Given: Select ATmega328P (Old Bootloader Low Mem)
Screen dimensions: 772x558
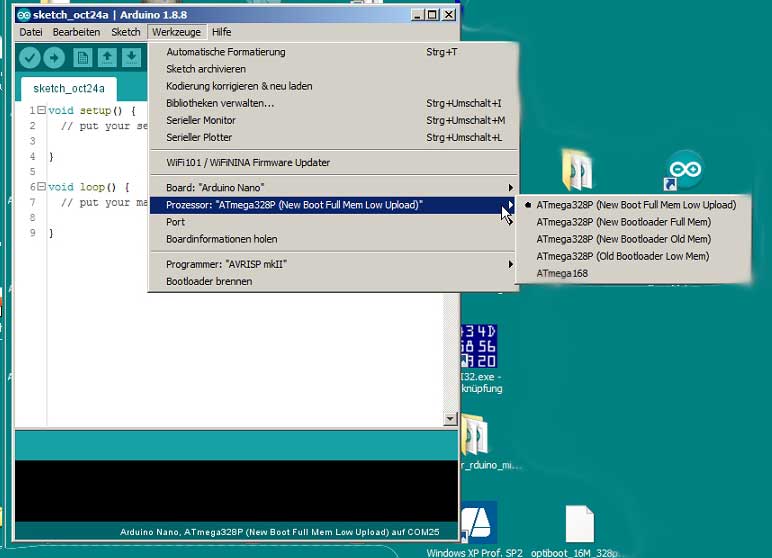Looking at the screenshot, I should [633, 256].
